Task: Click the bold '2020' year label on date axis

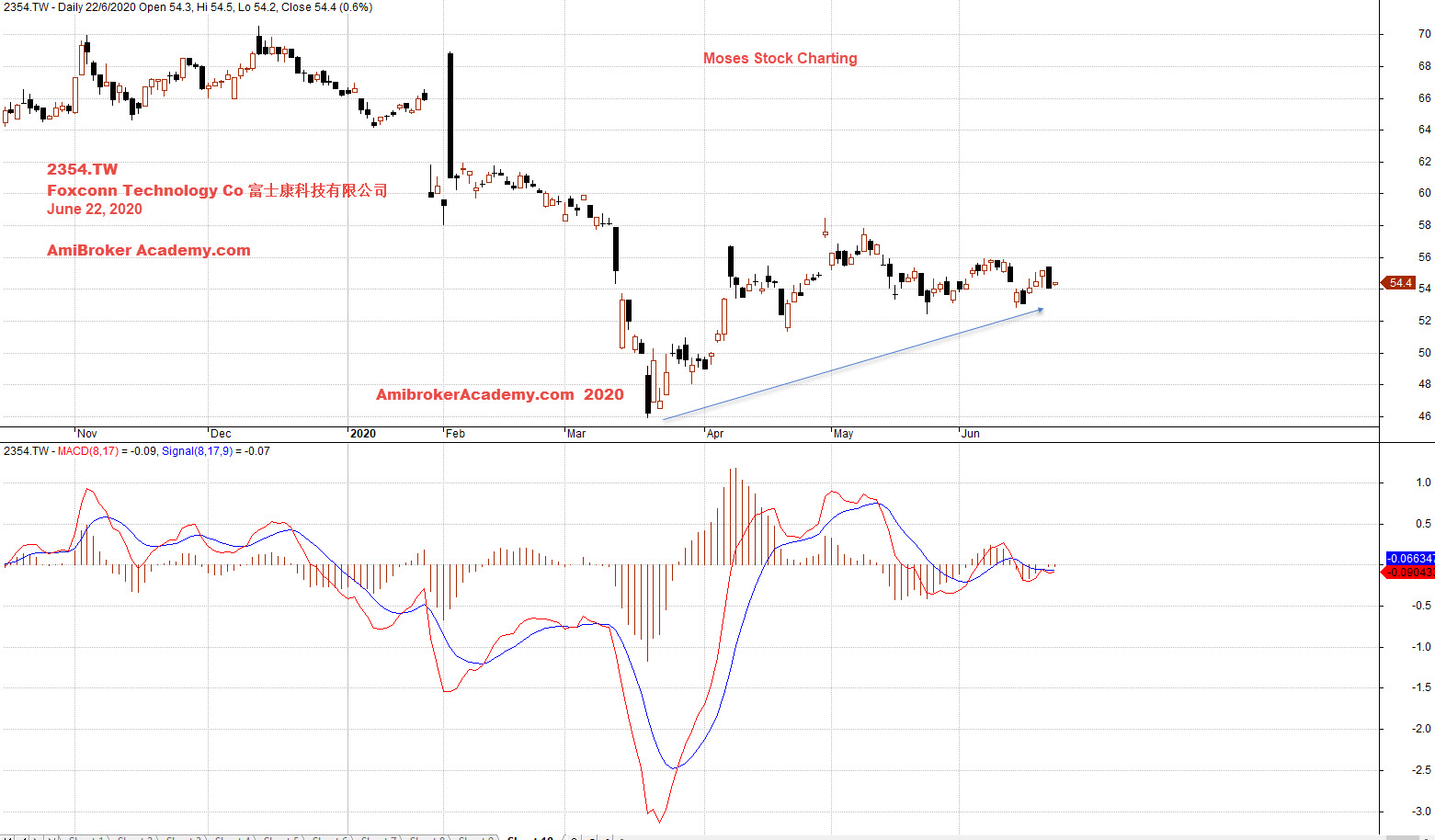Action: pos(363,434)
